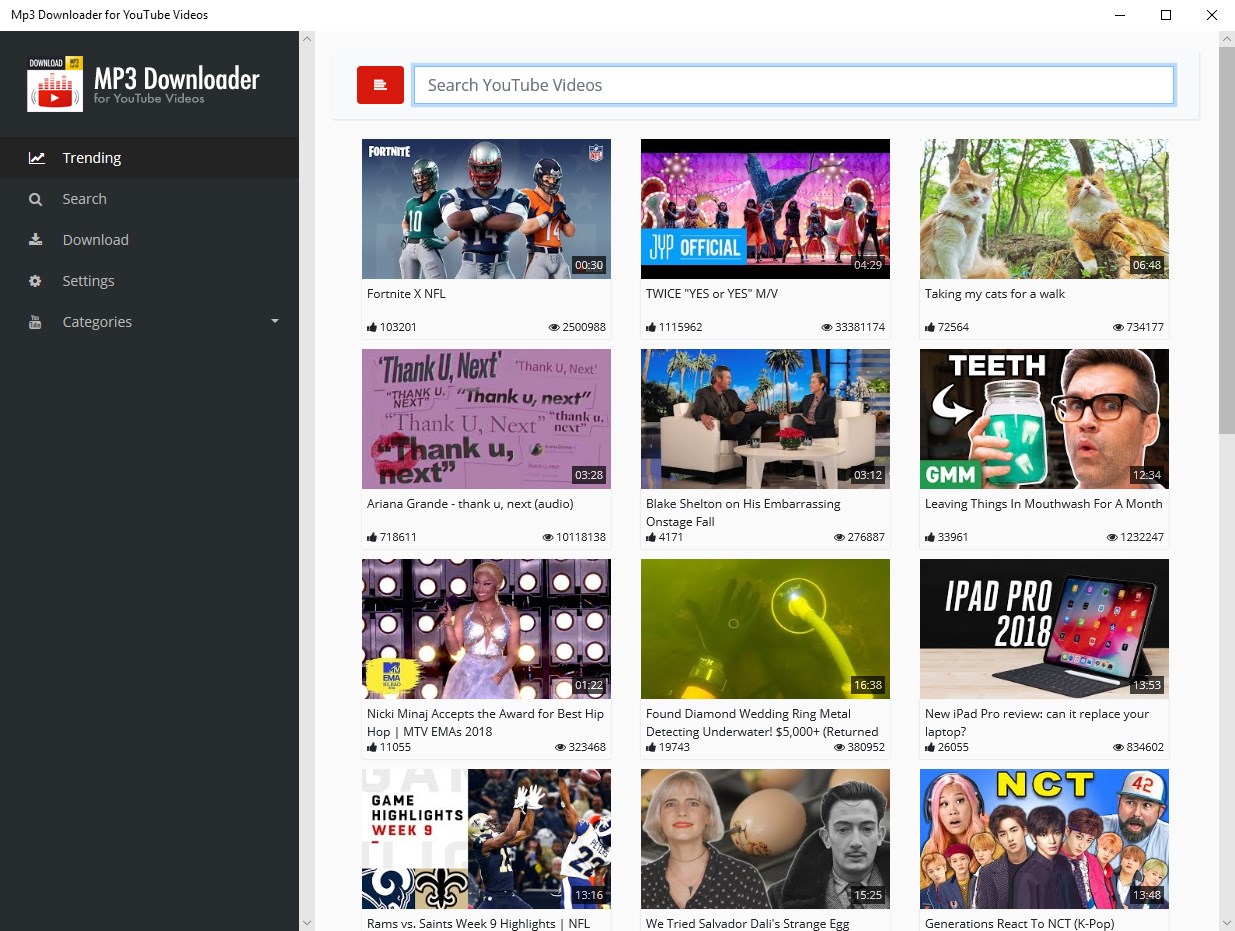Click the Trending chart icon in sidebar
This screenshot has width=1235, height=931.
pos(36,158)
